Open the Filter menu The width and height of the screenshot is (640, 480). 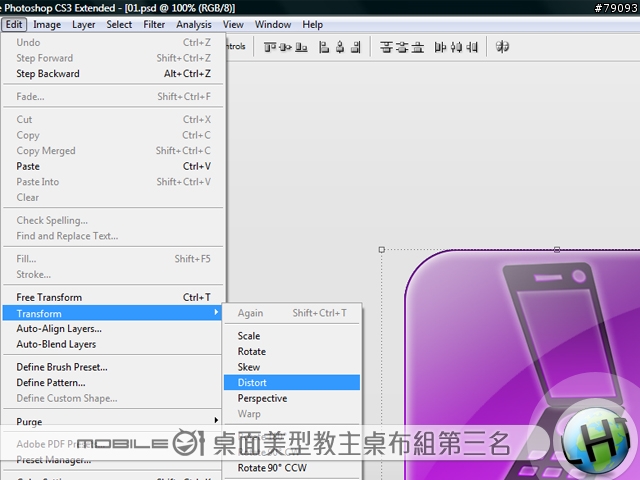pos(154,25)
